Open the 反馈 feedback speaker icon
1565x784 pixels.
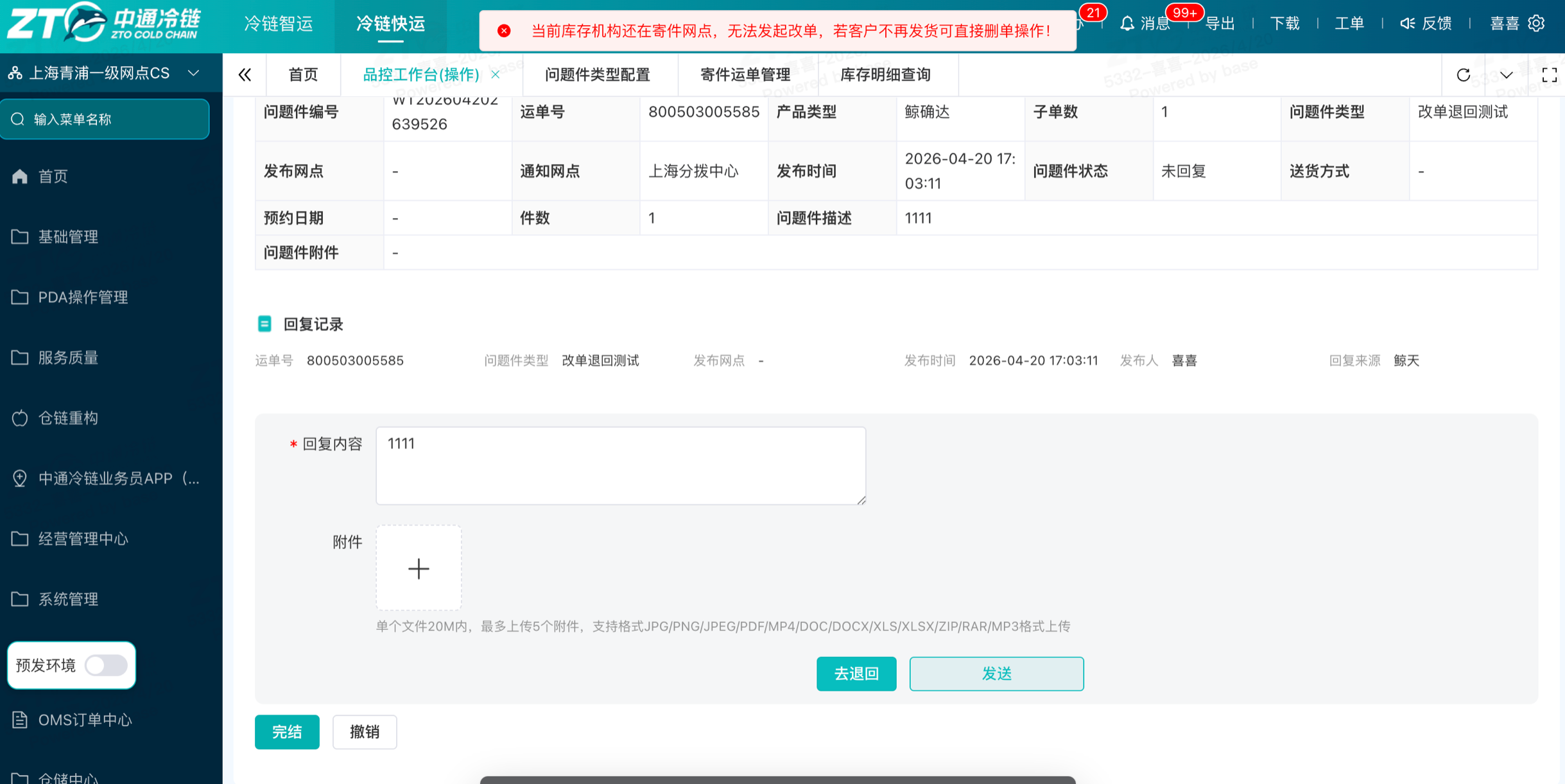click(1407, 24)
